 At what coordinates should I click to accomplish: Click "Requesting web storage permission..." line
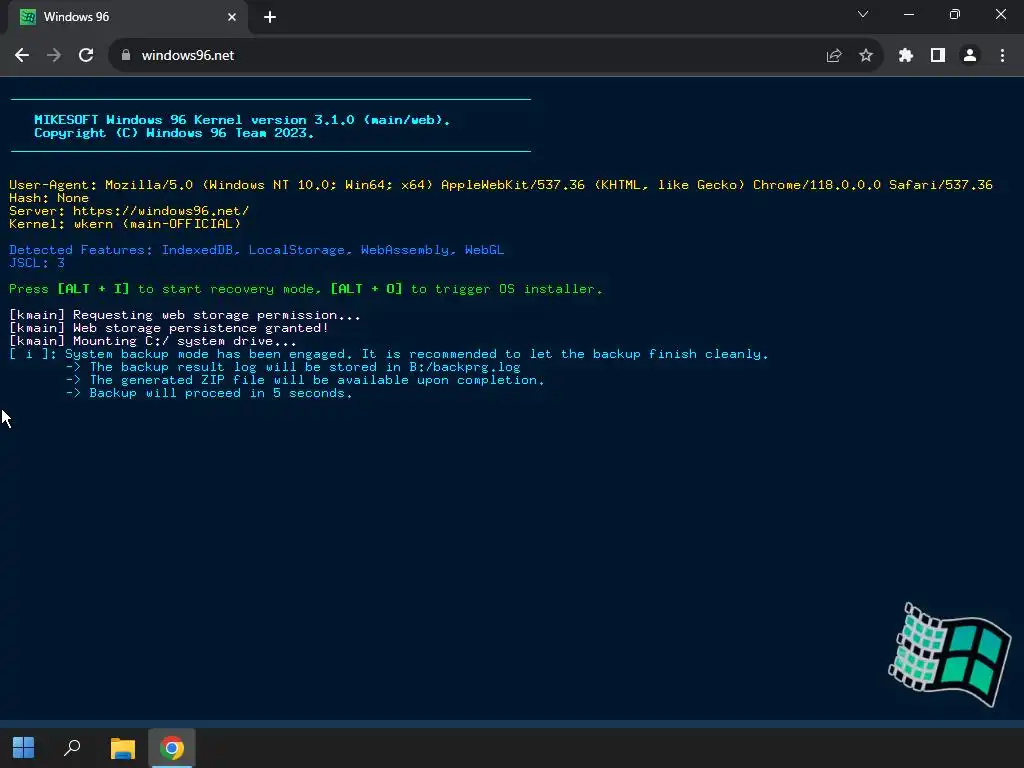[185, 315]
